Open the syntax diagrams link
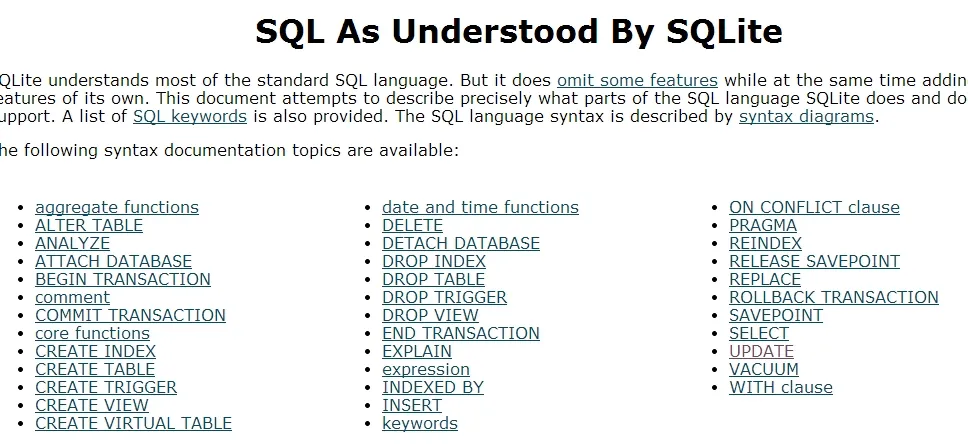968x447 pixels. click(x=807, y=116)
